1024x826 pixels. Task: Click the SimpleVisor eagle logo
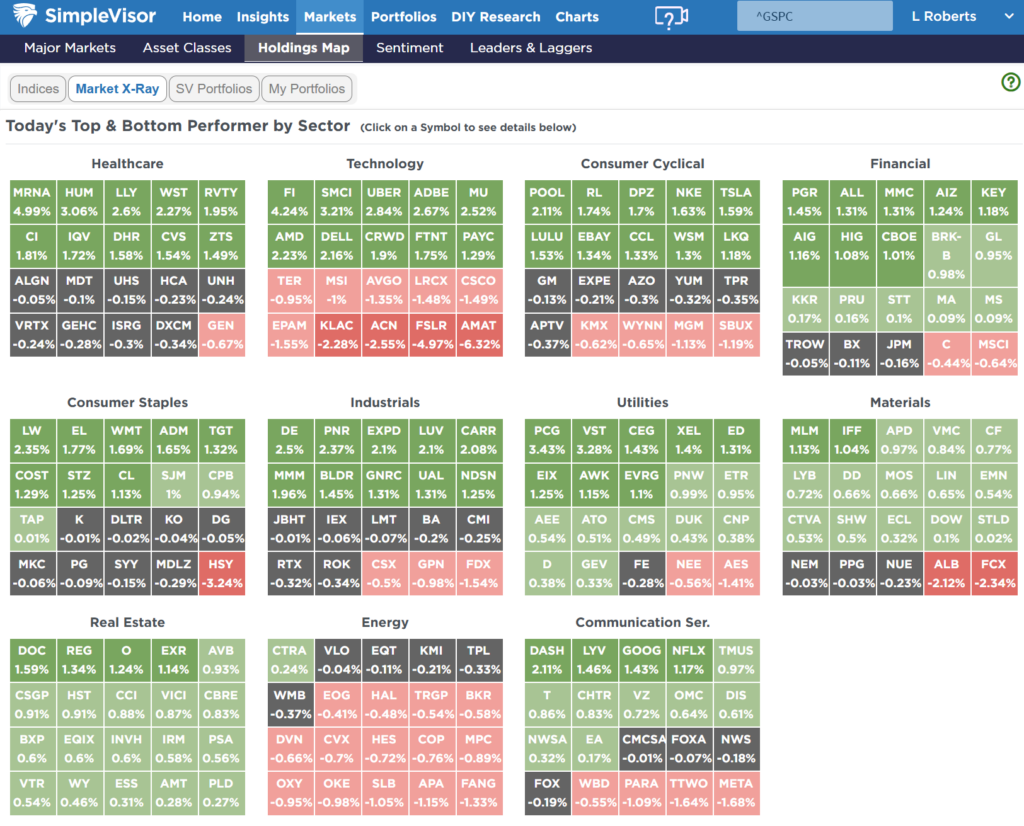pyautogui.click(x=25, y=17)
